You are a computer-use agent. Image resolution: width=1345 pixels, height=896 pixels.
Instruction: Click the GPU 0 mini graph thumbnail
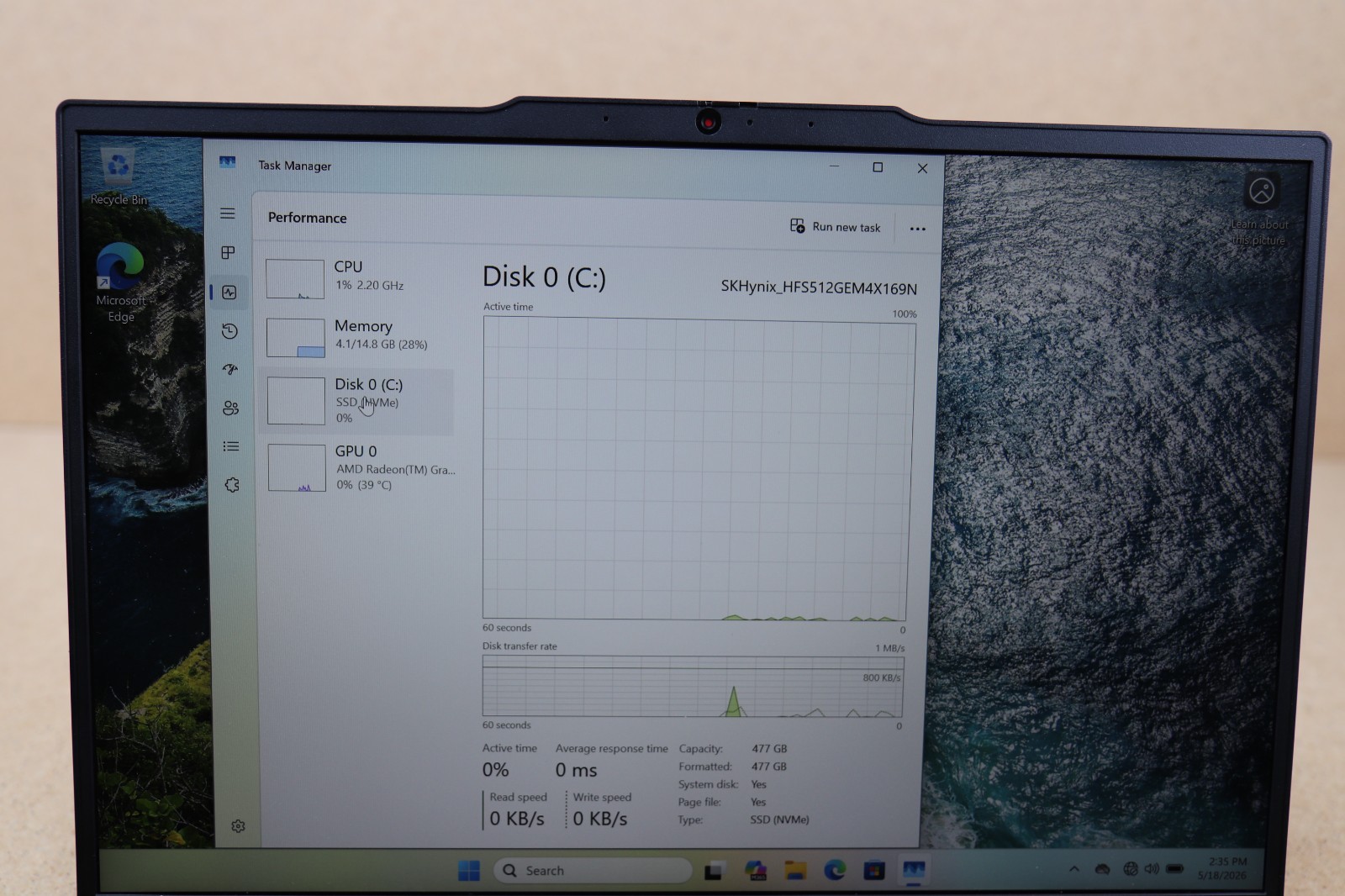point(297,468)
